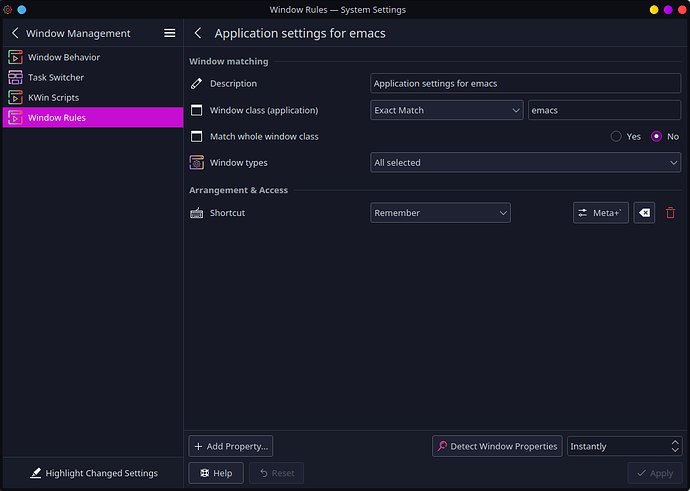Open the hamburger menu in Window Management header
The height and width of the screenshot is (491, 690).
169,33
